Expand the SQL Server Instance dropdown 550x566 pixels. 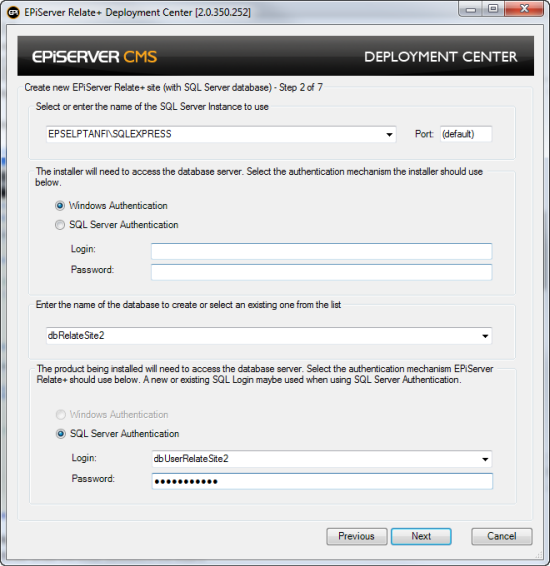point(389,135)
